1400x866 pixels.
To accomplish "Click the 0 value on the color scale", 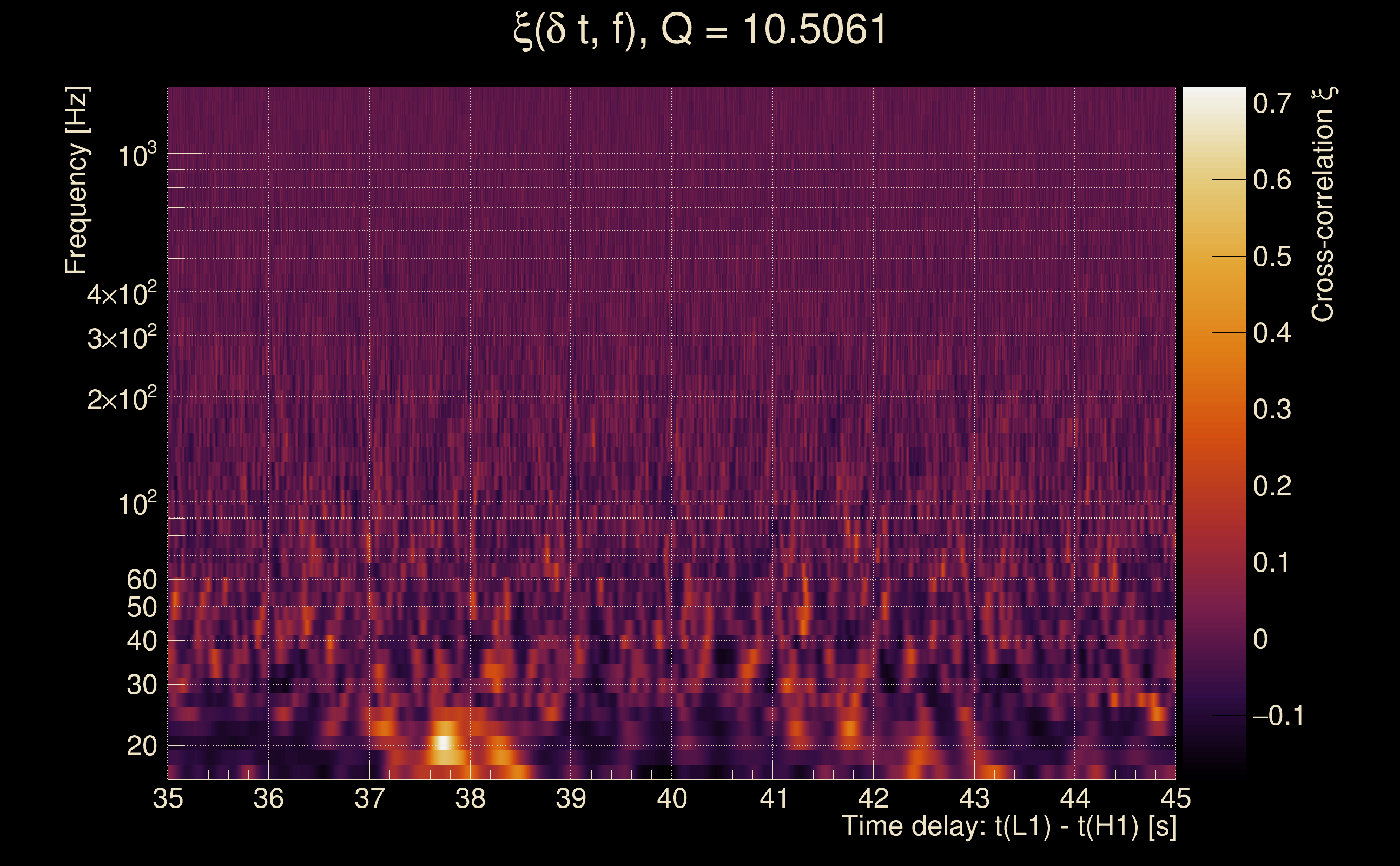I will [1260, 639].
